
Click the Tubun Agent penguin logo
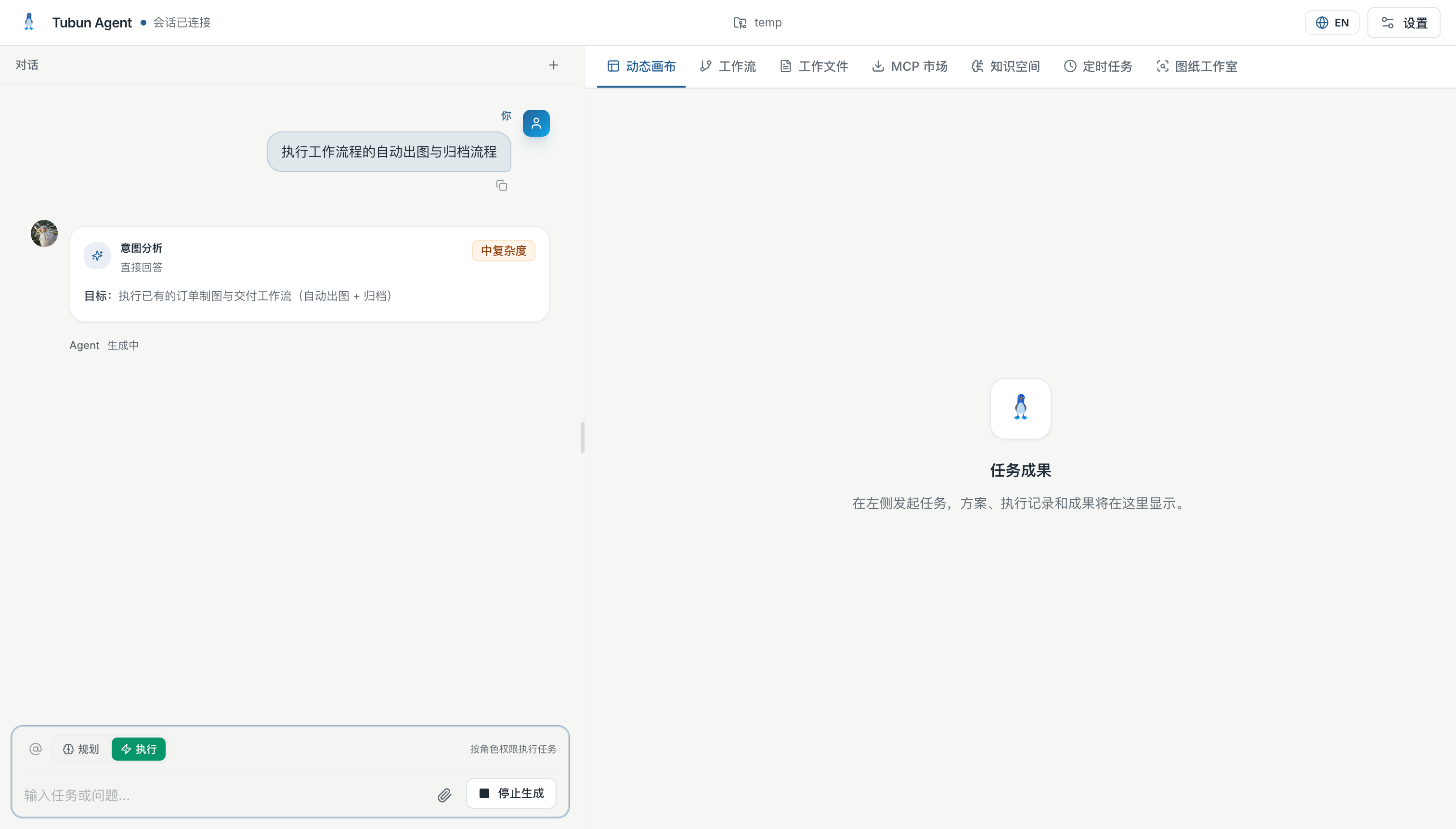pyautogui.click(x=29, y=22)
